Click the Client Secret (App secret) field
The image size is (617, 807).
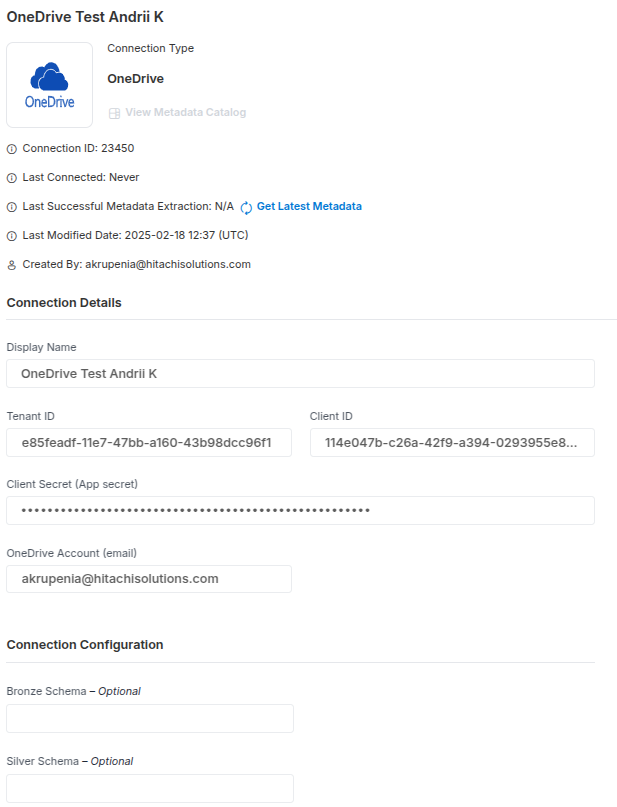pyautogui.click(x=301, y=511)
